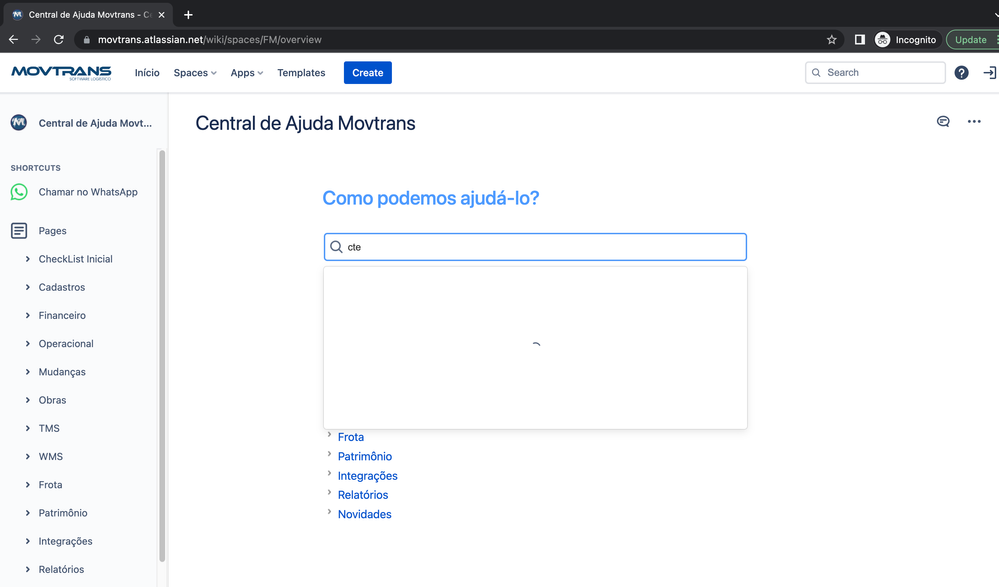Click the top-bar Search field
999x587 pixels.
tap(875, 73)
